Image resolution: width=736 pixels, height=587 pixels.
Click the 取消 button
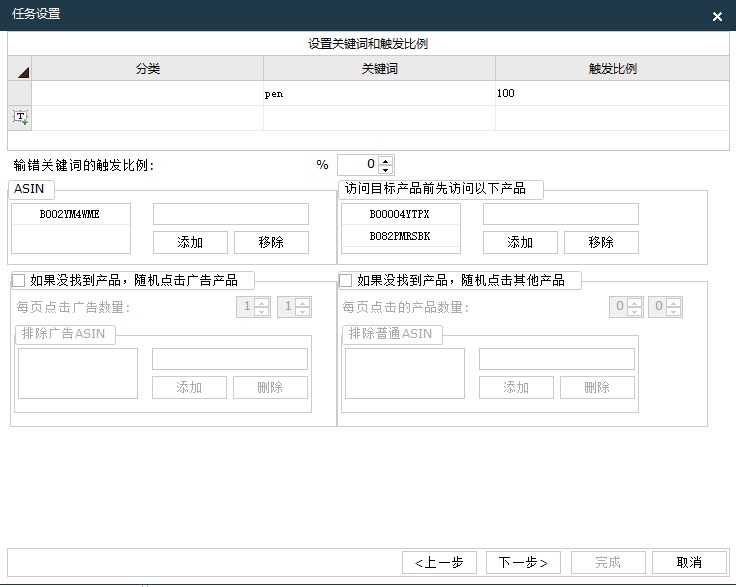coord(689,562)
